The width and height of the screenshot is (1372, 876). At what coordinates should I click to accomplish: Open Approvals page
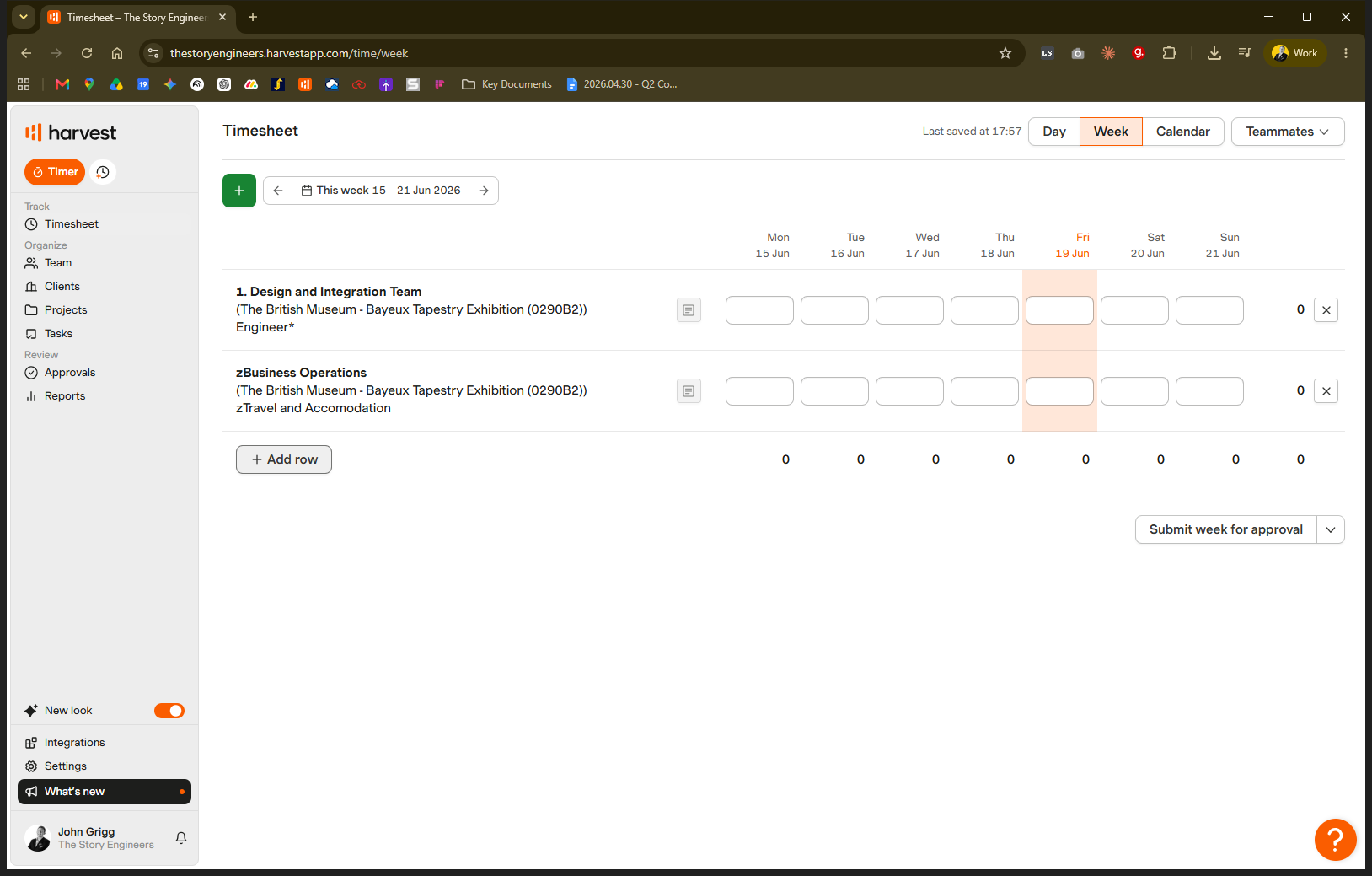pyautogui.click(x=70, y=373)
